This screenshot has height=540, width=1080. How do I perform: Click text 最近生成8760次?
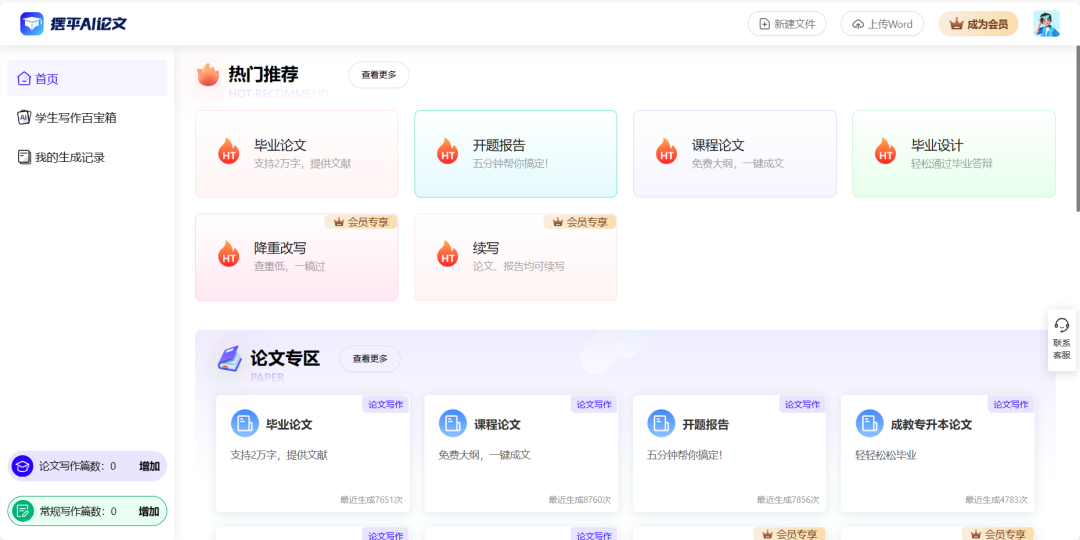(x=579, y=499)
